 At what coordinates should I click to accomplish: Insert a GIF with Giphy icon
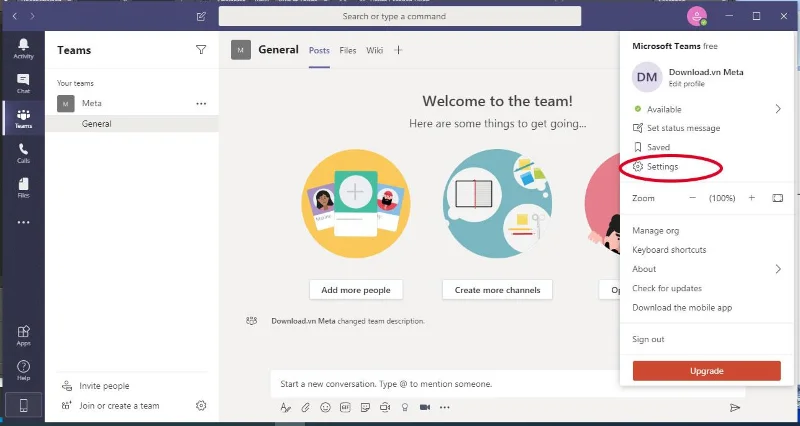coord(345,407)
